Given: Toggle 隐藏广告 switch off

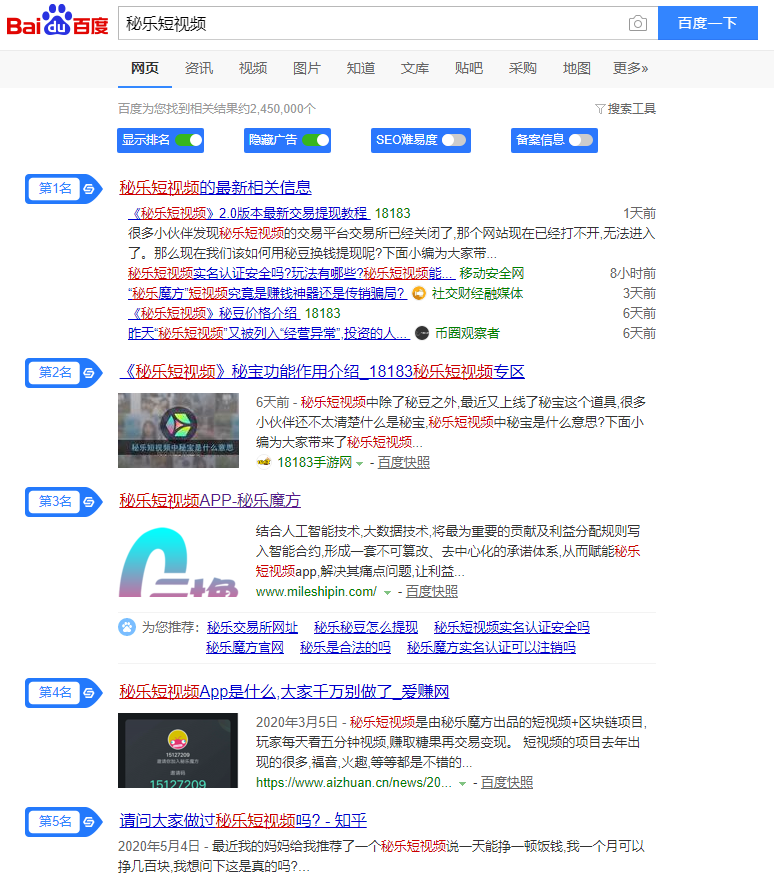Looking at the screenshot, I should 316,140.
